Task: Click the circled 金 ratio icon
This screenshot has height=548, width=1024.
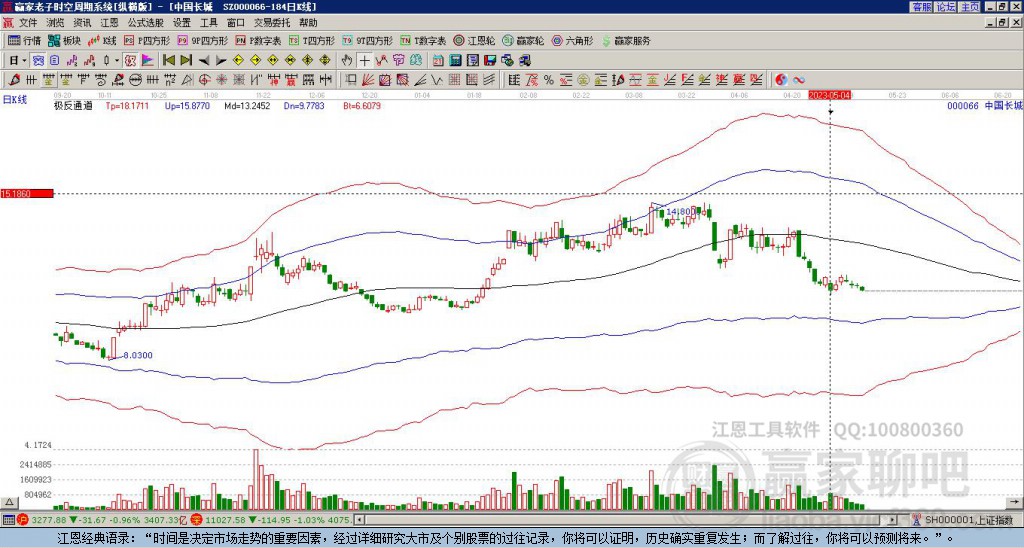Action: coord(583,80)
